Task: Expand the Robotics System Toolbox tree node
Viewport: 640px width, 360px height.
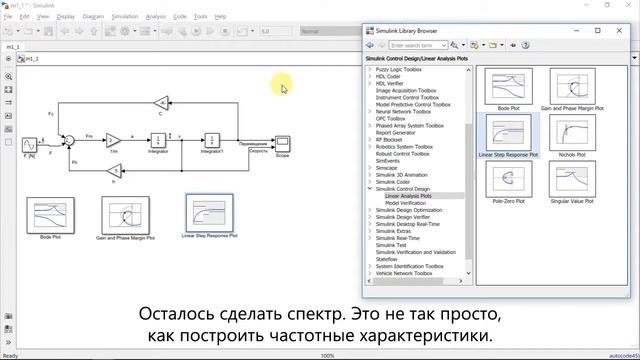Action: 370,147
